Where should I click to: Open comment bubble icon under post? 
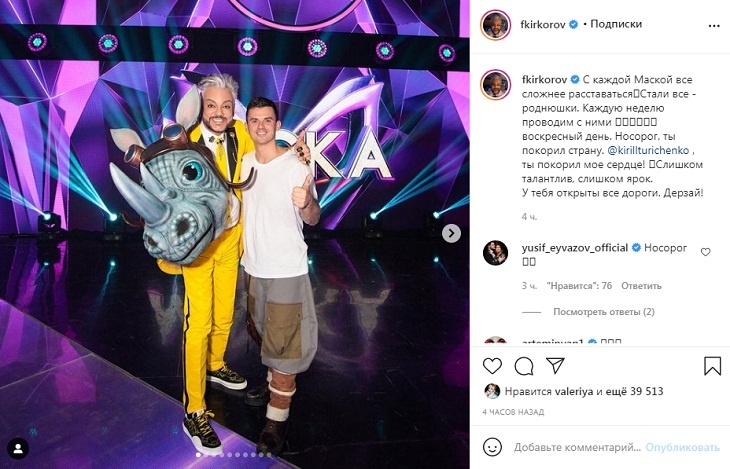[524, 366]
